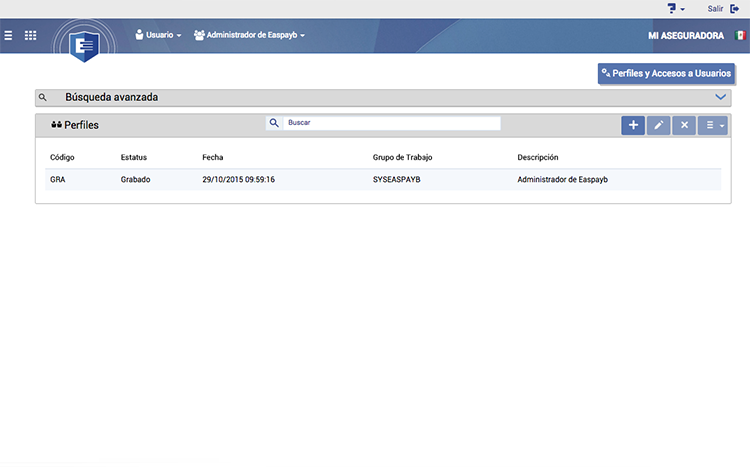Screen dimensions: 750x467
Task: Click the Búsqueda avanzada magnifier icon
Action: [x=43, y=98]
